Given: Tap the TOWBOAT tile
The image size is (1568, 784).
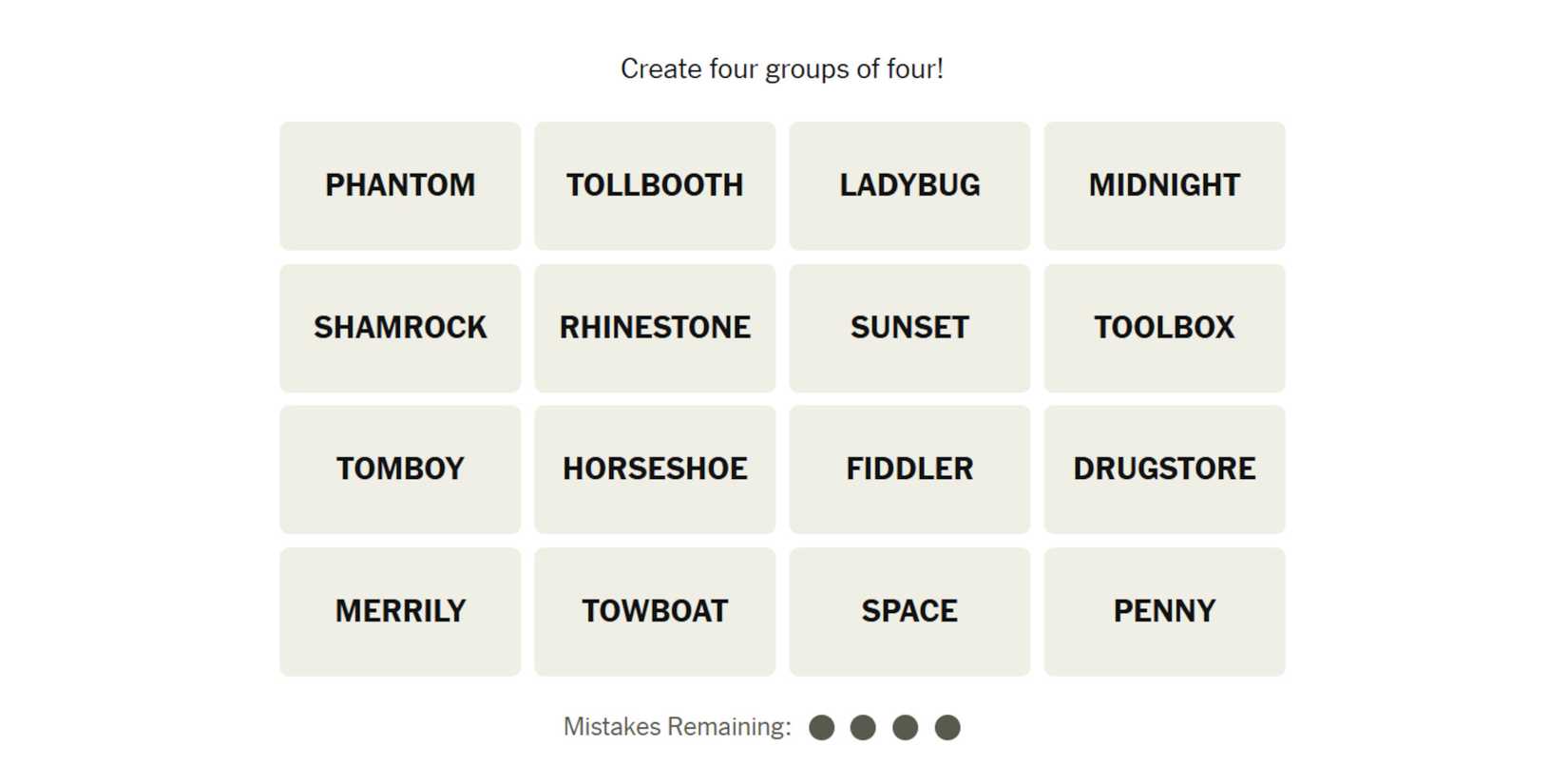Looking at the screenshot, I should [x=655, y=611].
